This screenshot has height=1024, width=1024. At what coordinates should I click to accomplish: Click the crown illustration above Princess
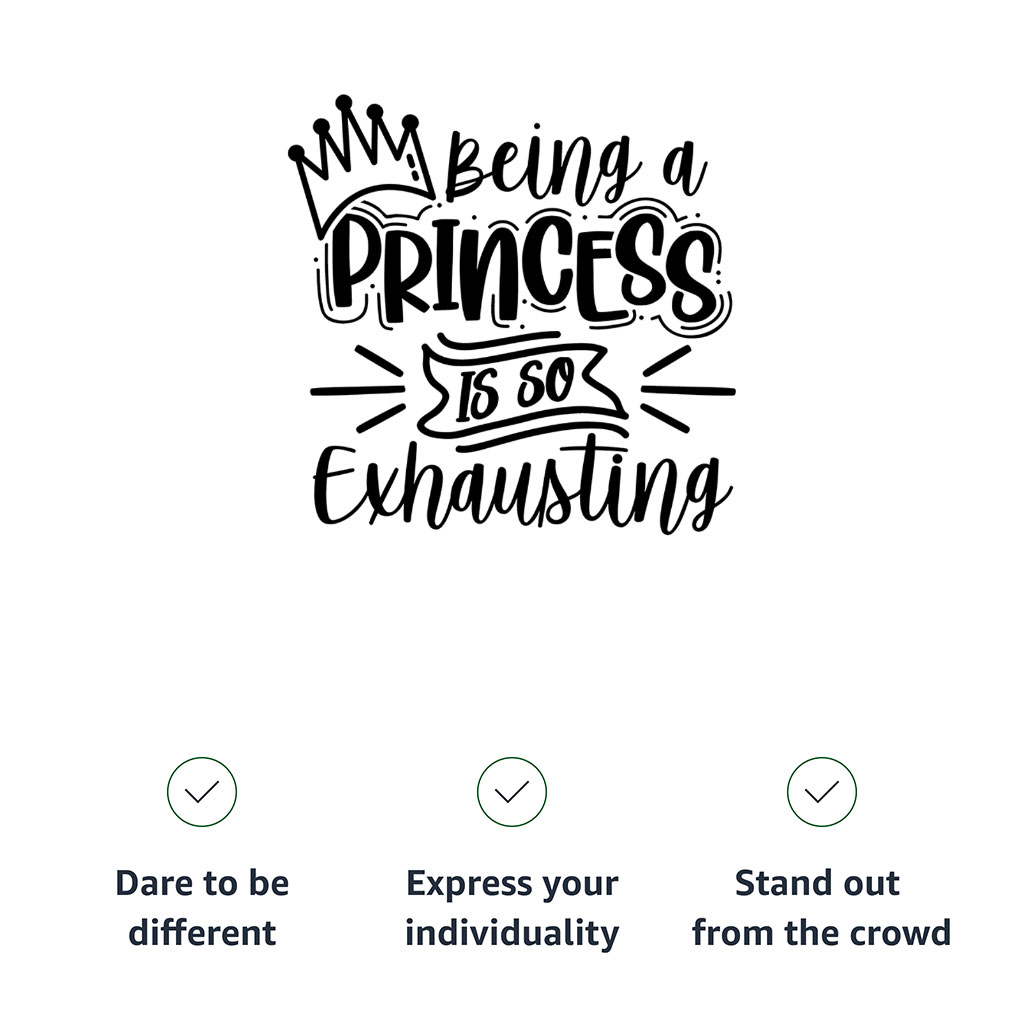(x=360, y=167)
